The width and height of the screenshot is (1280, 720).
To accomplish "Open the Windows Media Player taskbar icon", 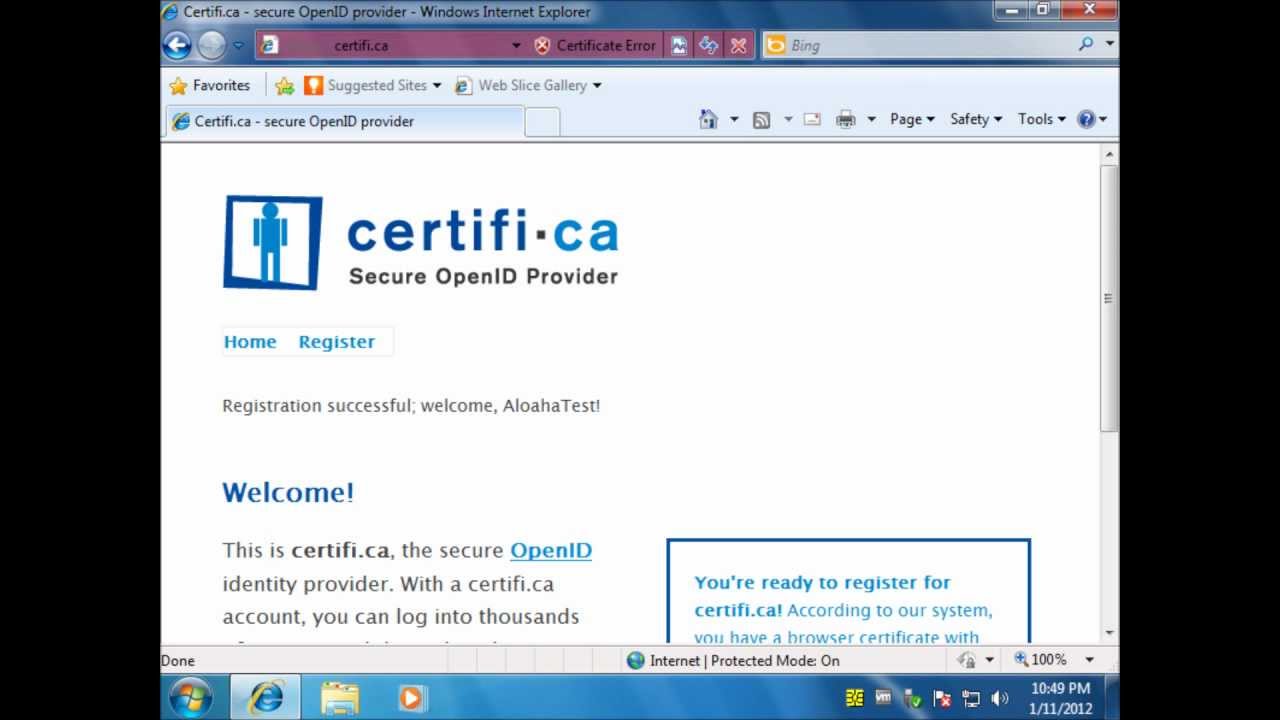I will click(411, 697).
